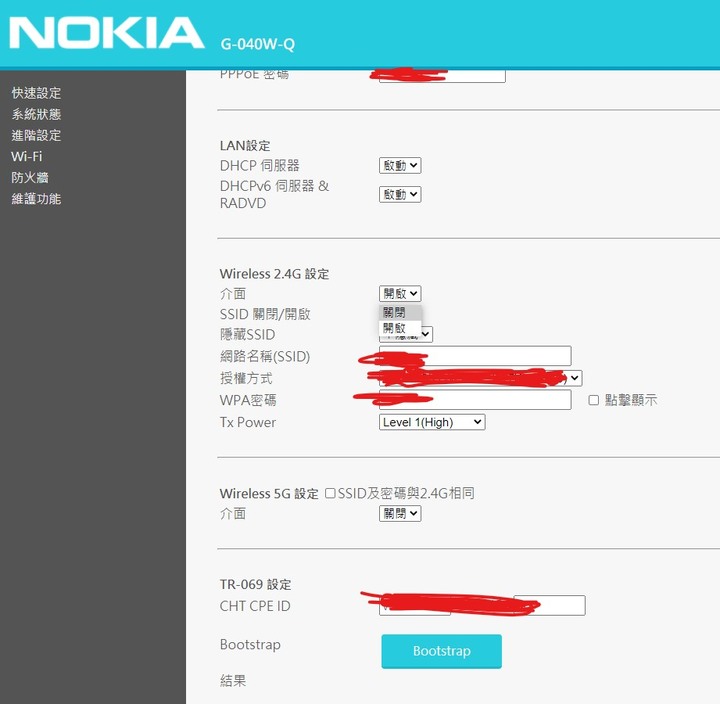The image size is (720, 704).
Task: Open the Tx Power Level dropdown
Action: click(432, 422)
